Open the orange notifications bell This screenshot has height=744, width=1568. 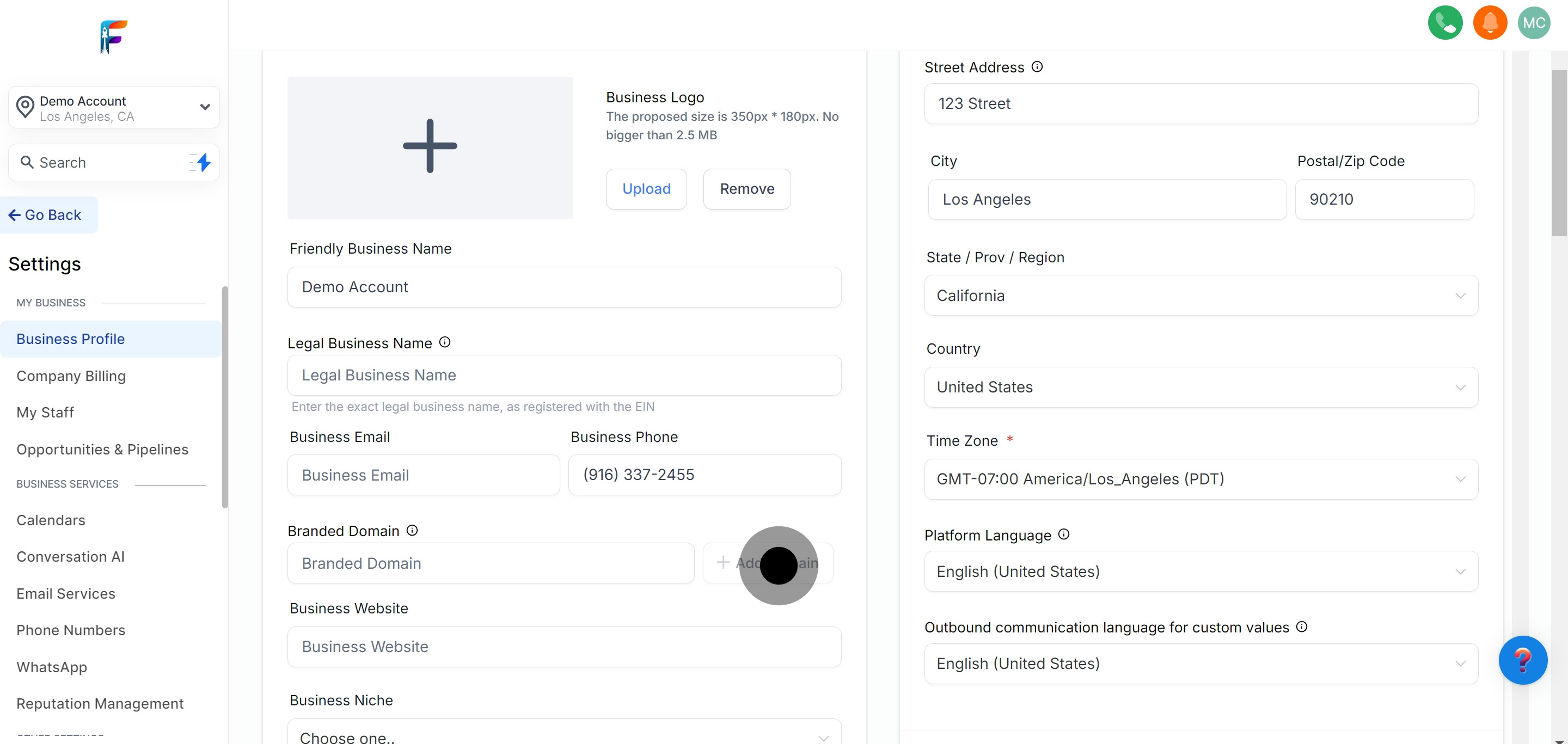click(1490, 23)
